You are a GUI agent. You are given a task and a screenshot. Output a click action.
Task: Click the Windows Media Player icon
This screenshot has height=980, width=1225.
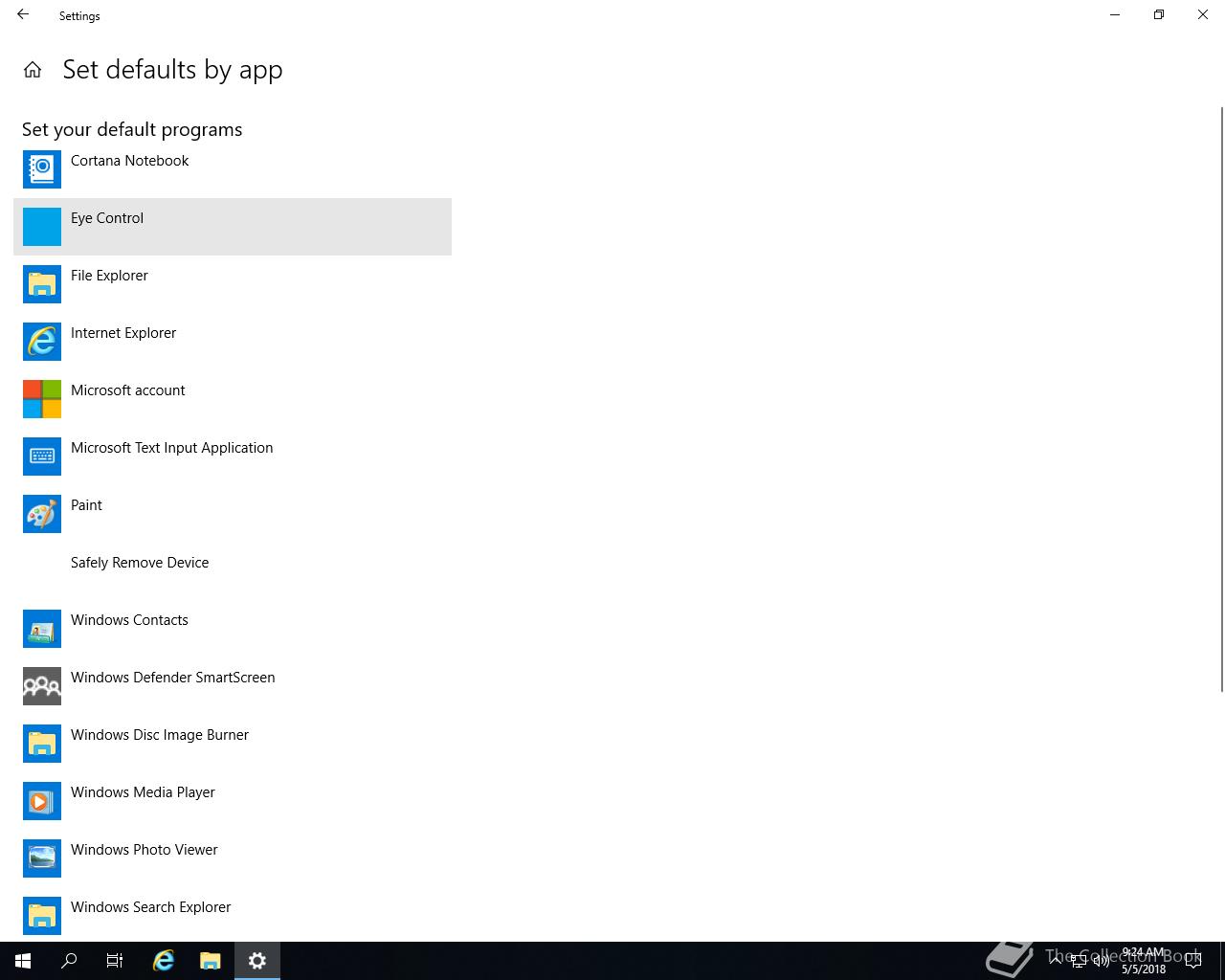coord(42,801)
